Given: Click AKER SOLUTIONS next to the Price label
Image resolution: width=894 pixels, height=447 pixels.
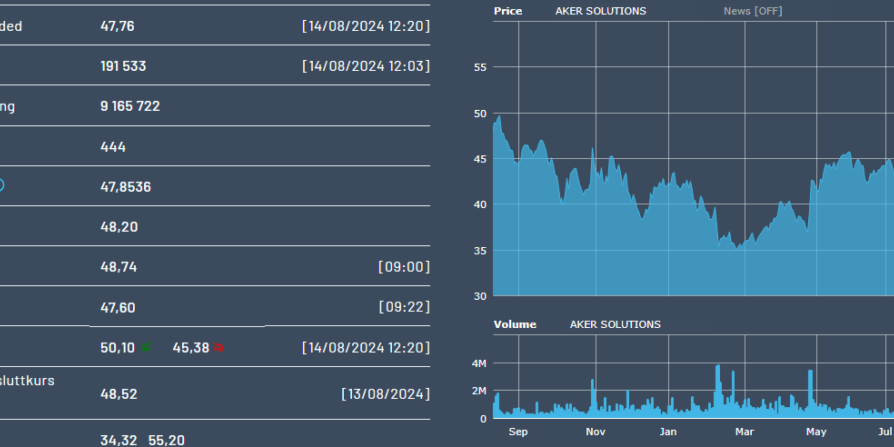Looking at the screenshot, I should 601,11.
